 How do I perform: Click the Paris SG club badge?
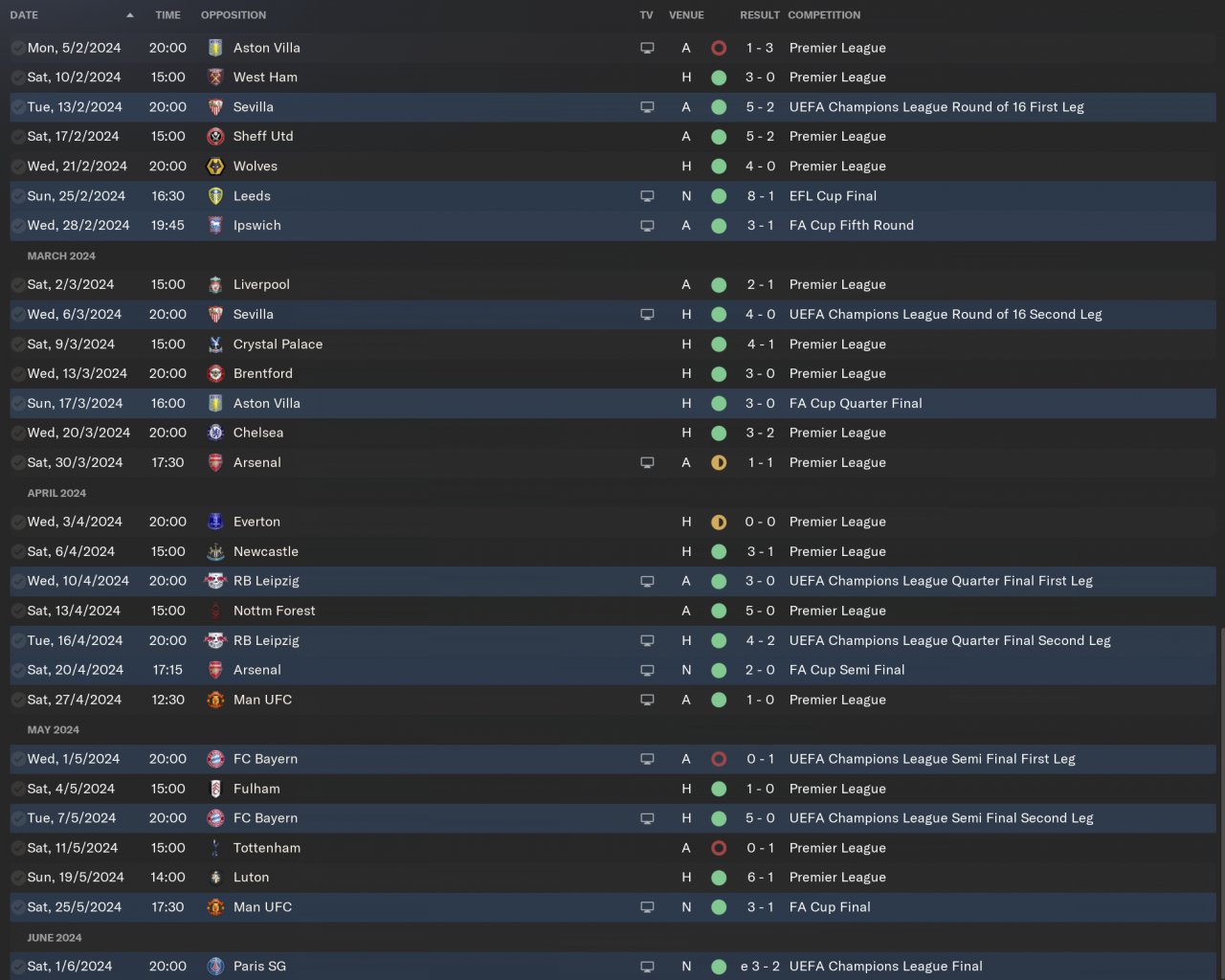(x=215, y=967)
